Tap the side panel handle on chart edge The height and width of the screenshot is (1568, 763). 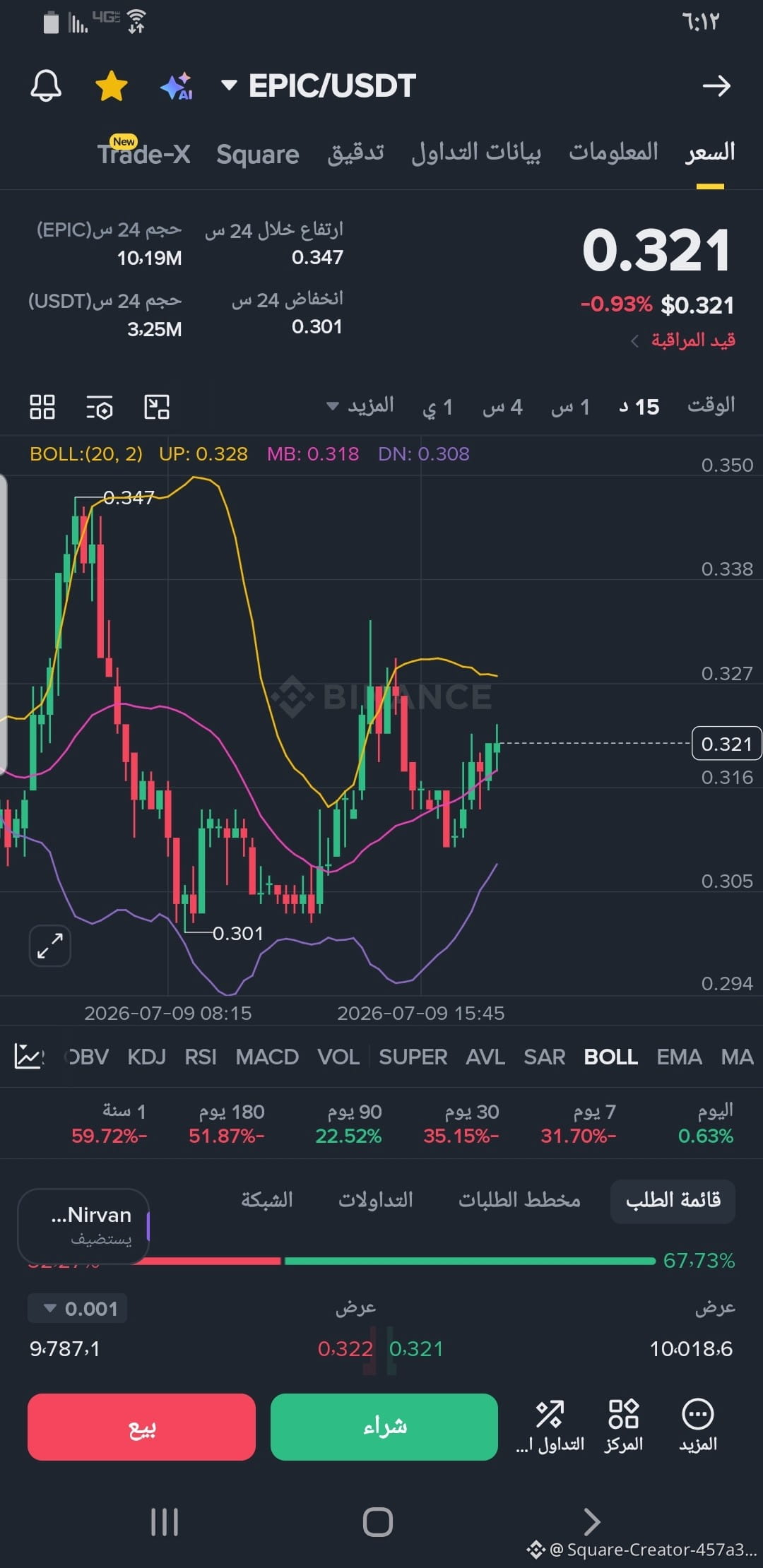[4, 624]
